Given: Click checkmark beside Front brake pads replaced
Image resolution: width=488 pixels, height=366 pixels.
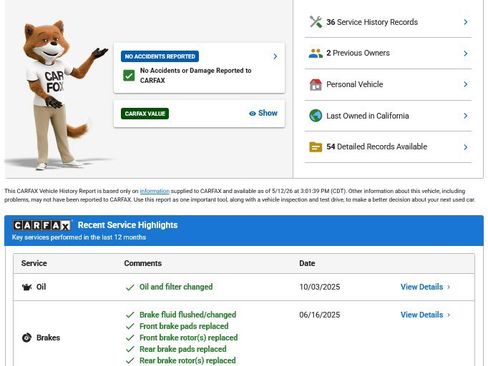Looking at the screenshot, I should click(x=130, y=326).
